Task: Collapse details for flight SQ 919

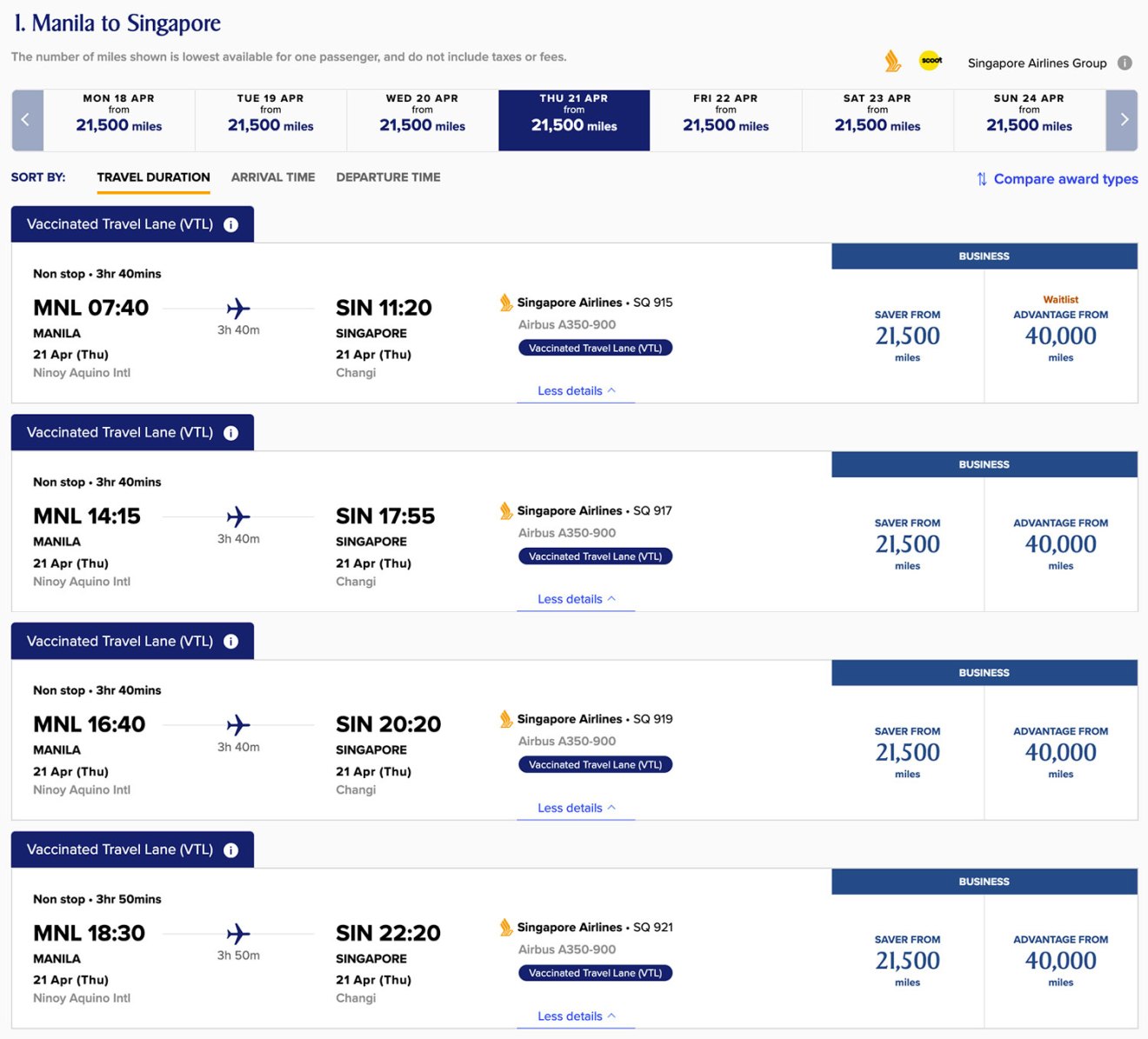Action: (576, 808)
